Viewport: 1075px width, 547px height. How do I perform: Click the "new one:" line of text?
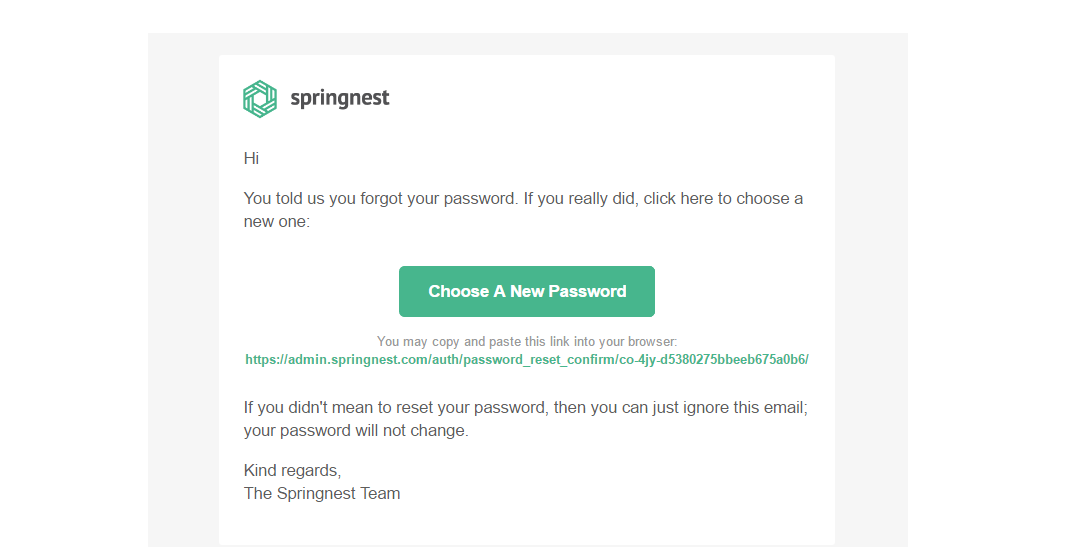(x=277, y=221)
